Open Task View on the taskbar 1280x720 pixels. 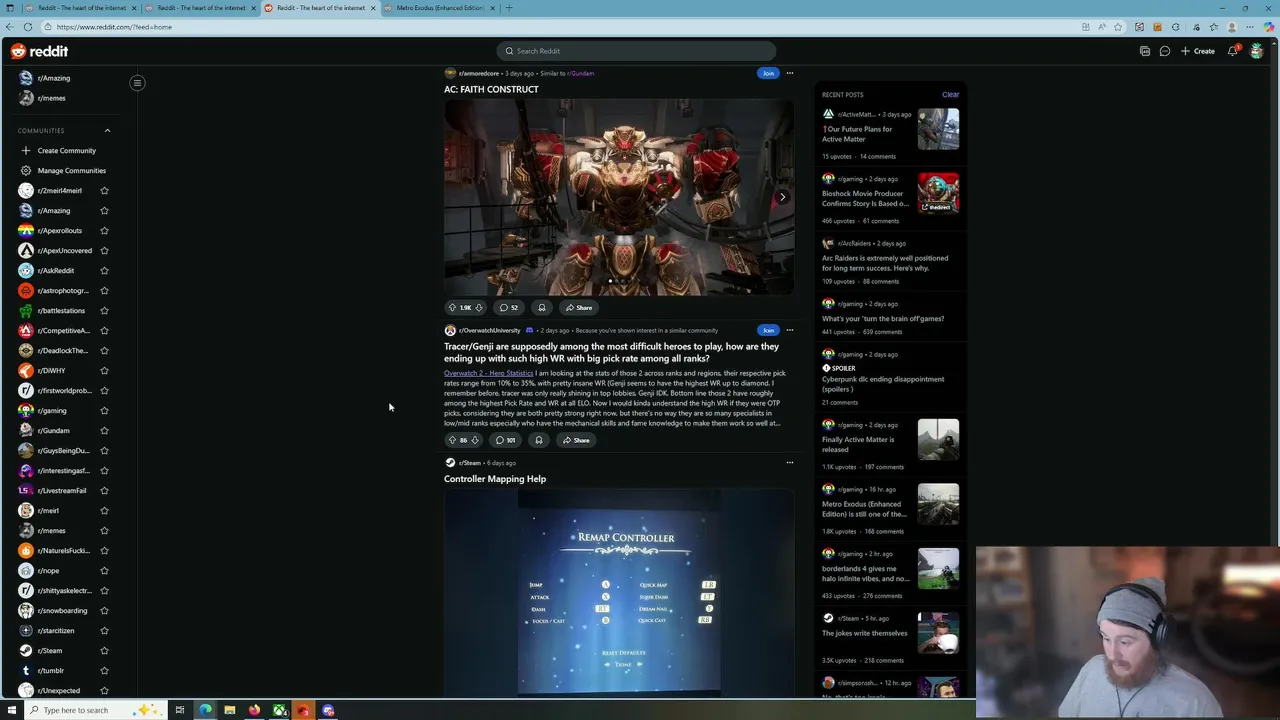(x=180, y=710)
